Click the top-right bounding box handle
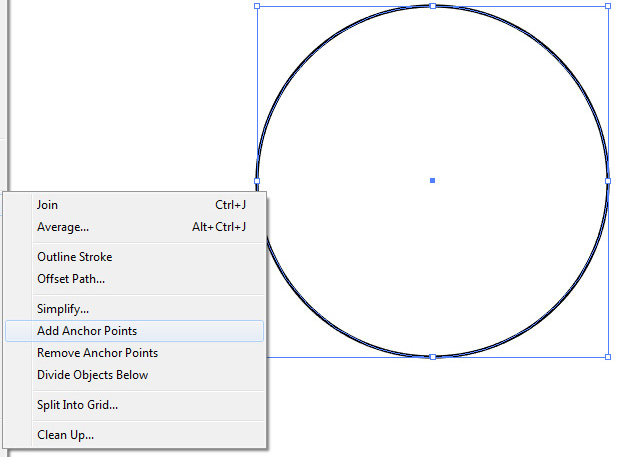Screen dimensions: 627x457 [608, 6]
